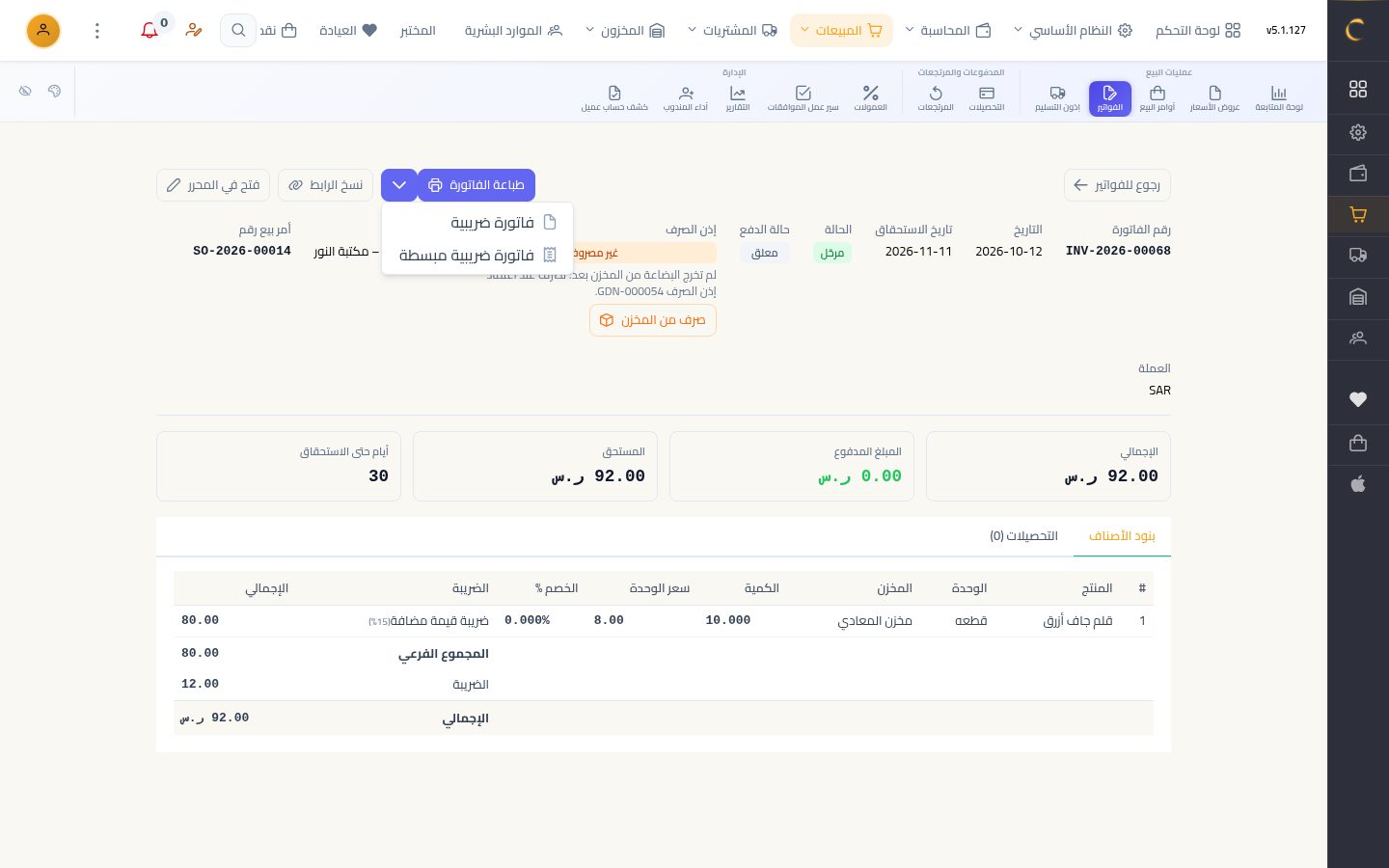Choose فاتورة ضريبية from the print menu

[x=477, y=223]
